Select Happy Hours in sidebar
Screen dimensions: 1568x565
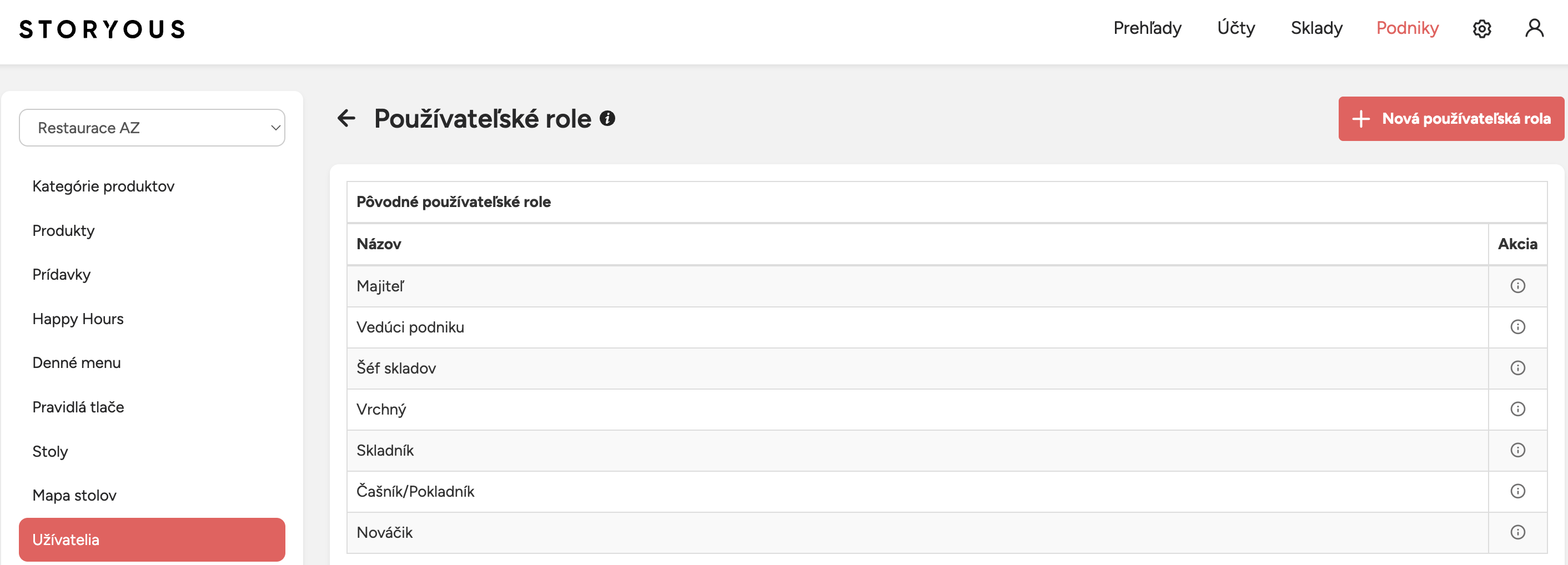78,319
